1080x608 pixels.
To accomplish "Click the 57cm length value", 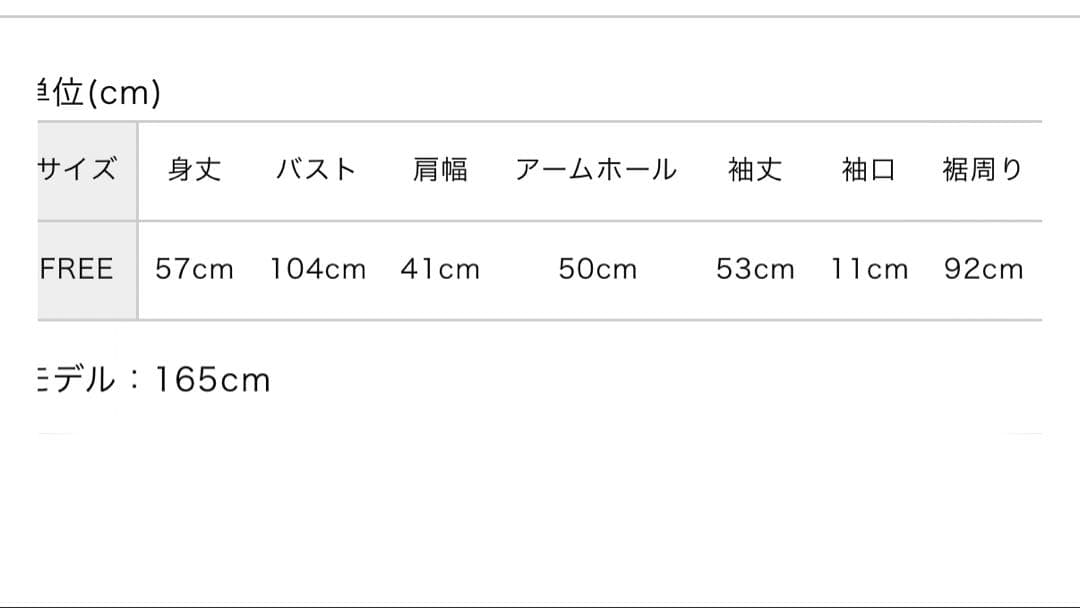I will tap(195, 270).
